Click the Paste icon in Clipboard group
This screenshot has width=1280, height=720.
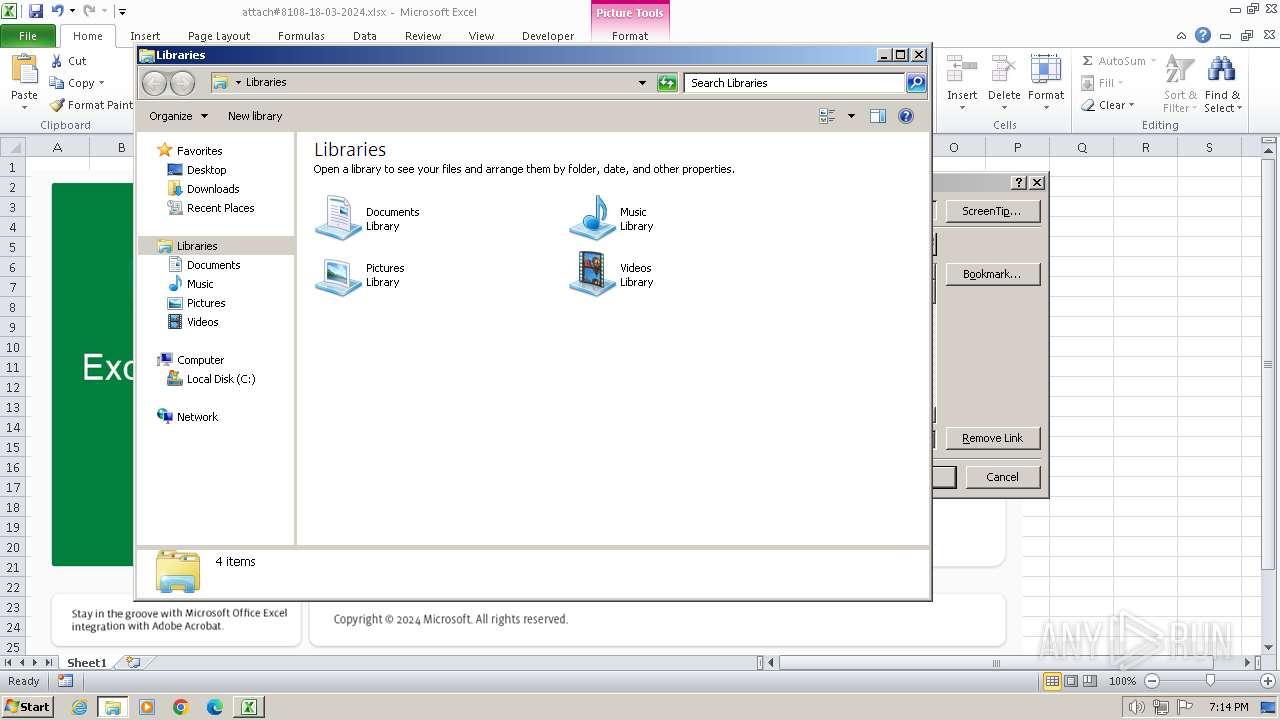(x=24, y=70)
